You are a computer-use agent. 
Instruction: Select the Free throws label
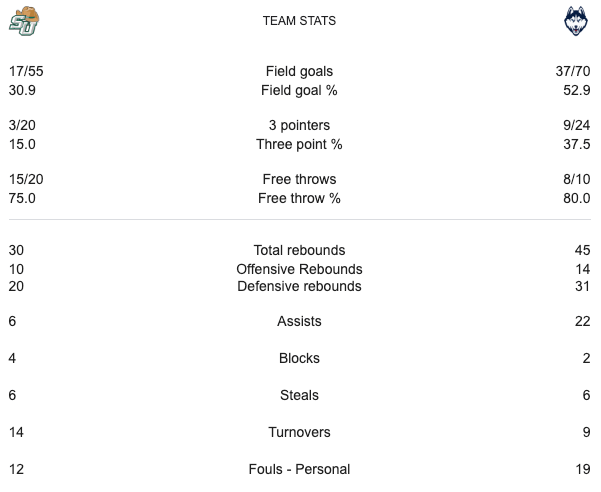(x=300, y=180)
